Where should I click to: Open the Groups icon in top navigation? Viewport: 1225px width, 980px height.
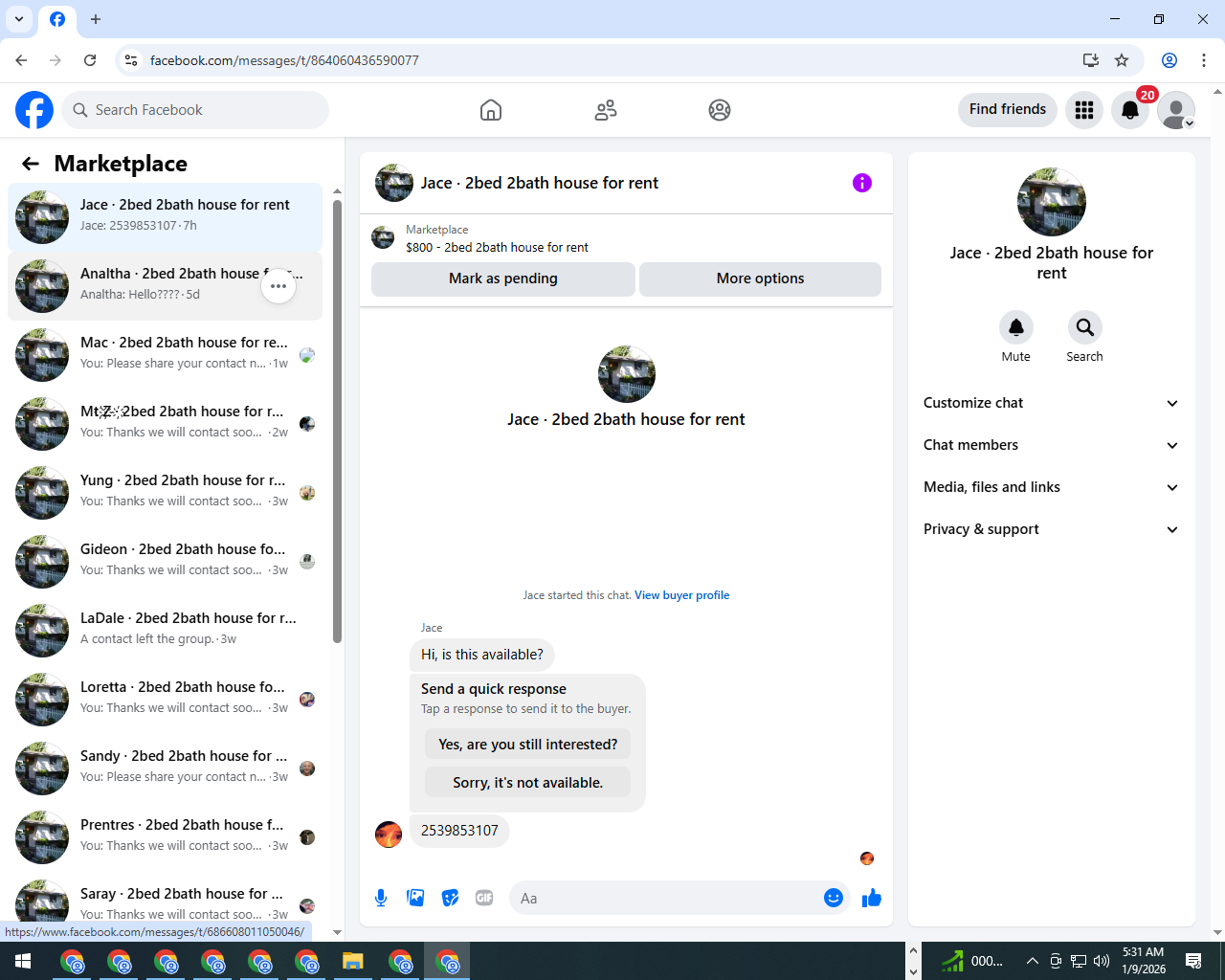(x=720, y=110)
